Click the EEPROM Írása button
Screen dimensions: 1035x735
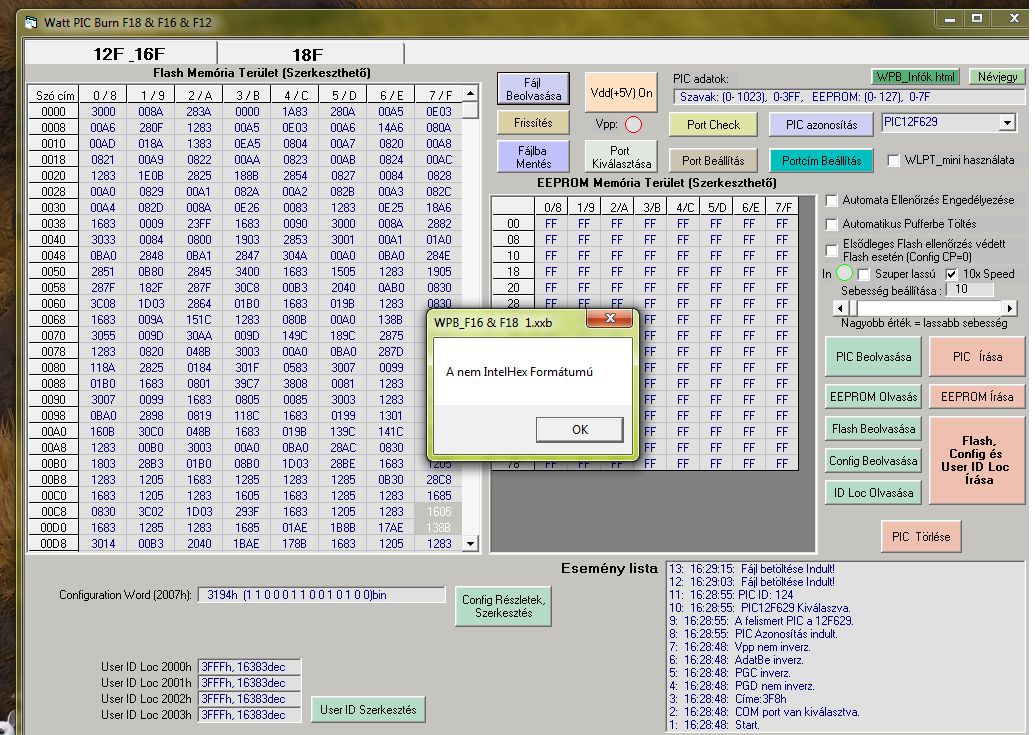point(977,397)
